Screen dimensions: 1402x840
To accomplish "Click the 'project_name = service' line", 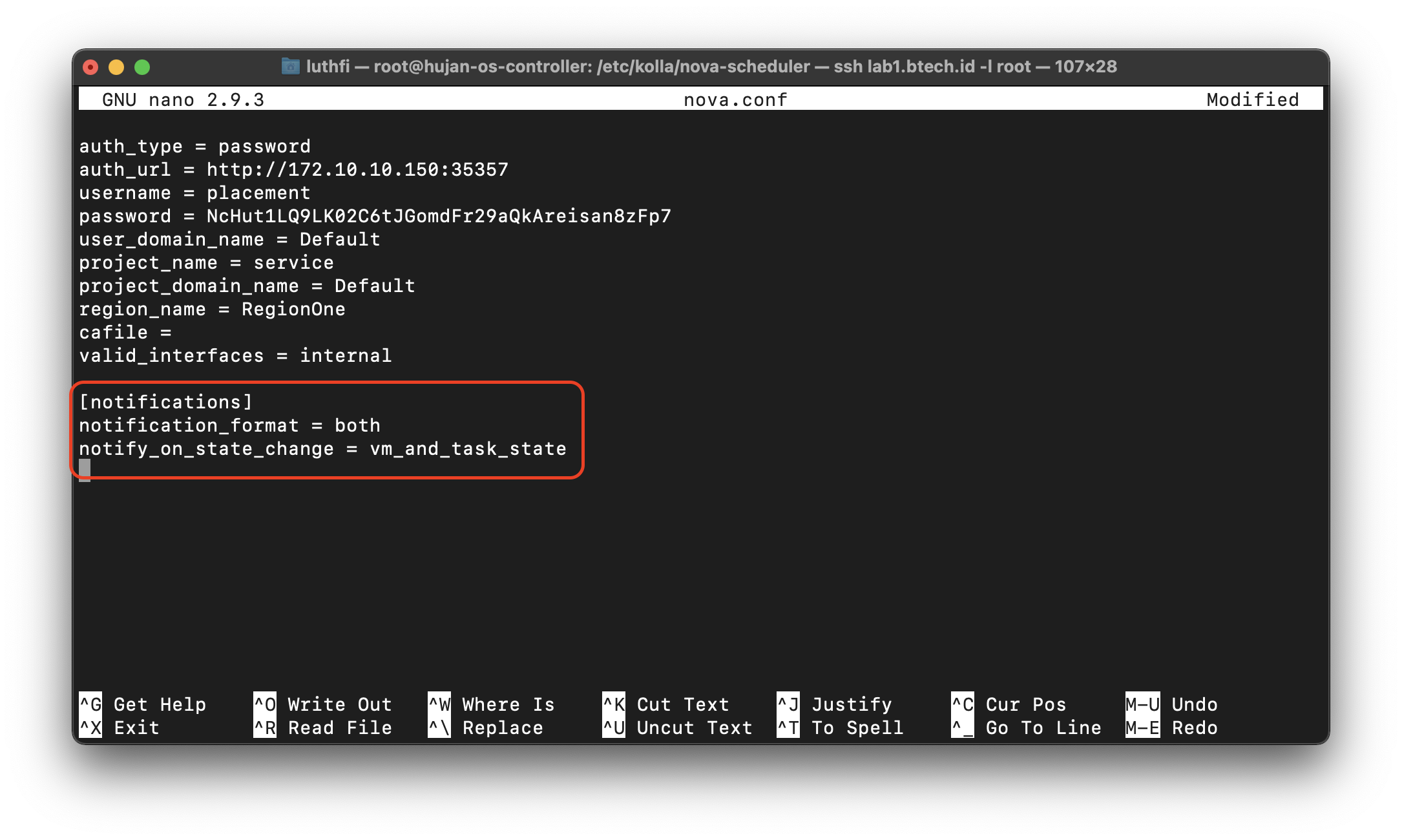I will tap(207, 262).
